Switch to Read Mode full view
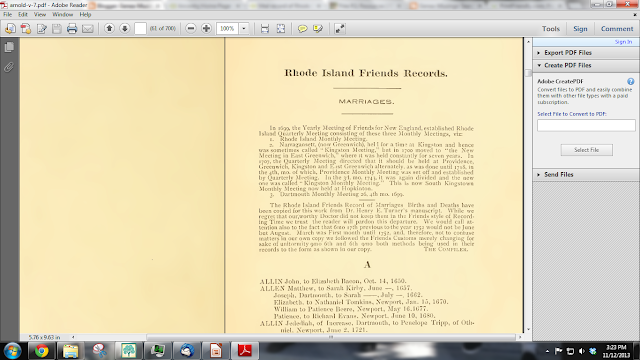640x360 pixels. [x=340, y=29]
